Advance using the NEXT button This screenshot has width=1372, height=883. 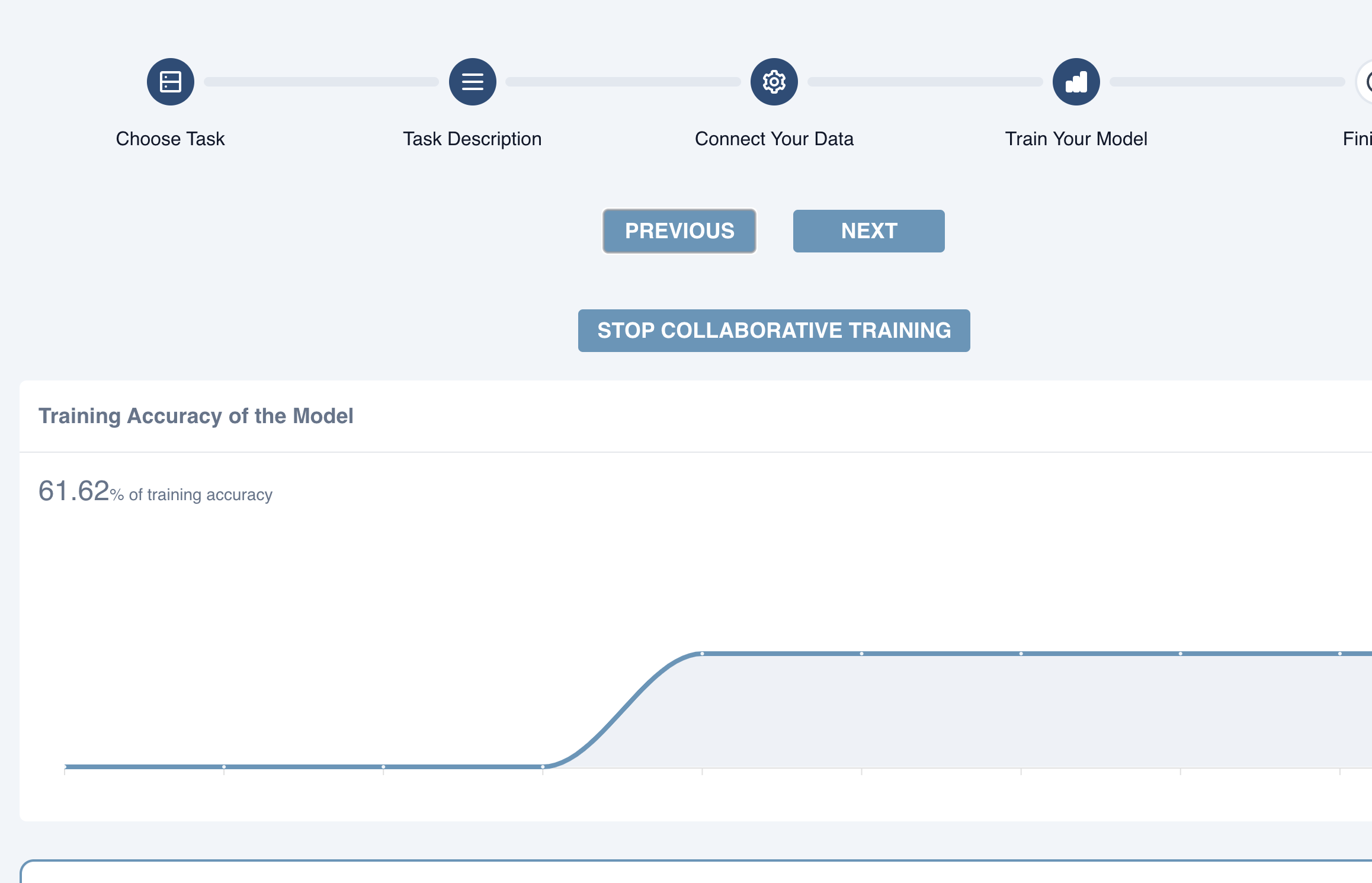click(869, 231)
